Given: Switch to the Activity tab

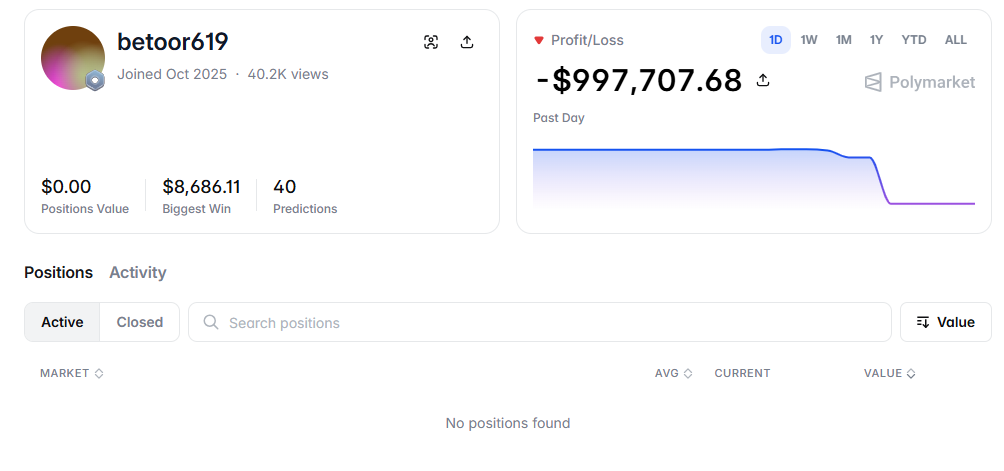Looking at the screenshot, I should (138, 273).
